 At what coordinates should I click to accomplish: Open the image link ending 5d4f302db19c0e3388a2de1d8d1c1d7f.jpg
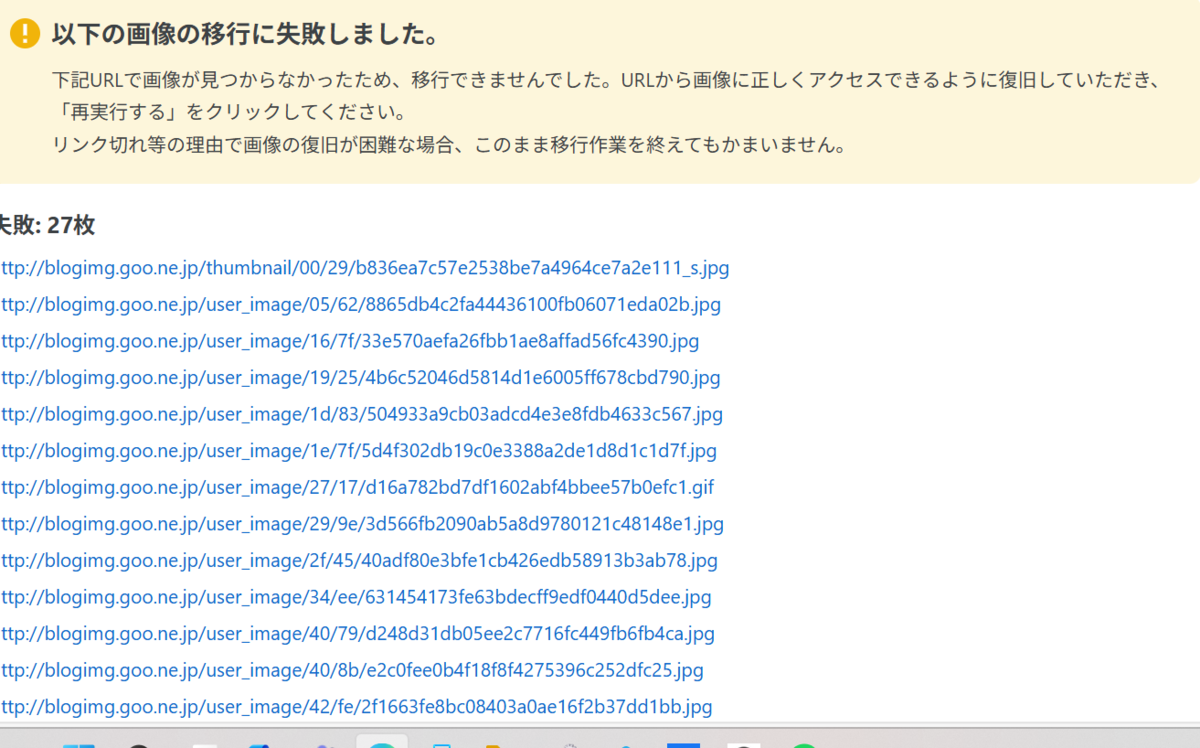click(x=358, y=451)
